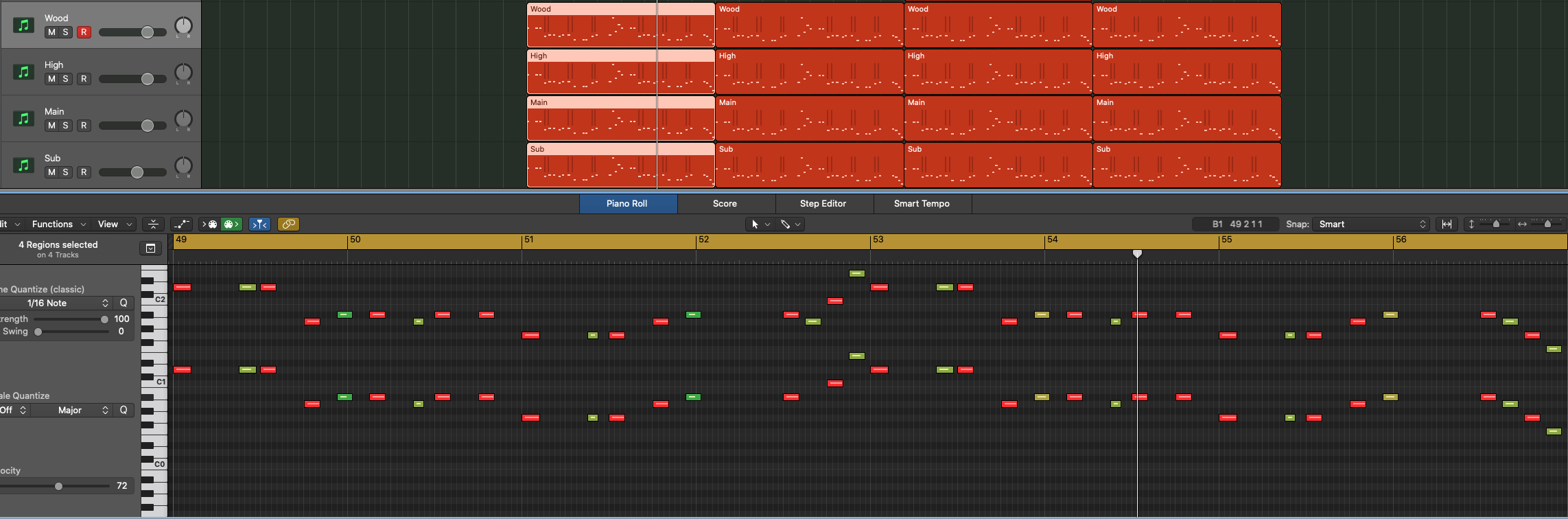This screenshot has height=519, width=1568.
Task: Mute the Wood track
Action: (51, 32)
